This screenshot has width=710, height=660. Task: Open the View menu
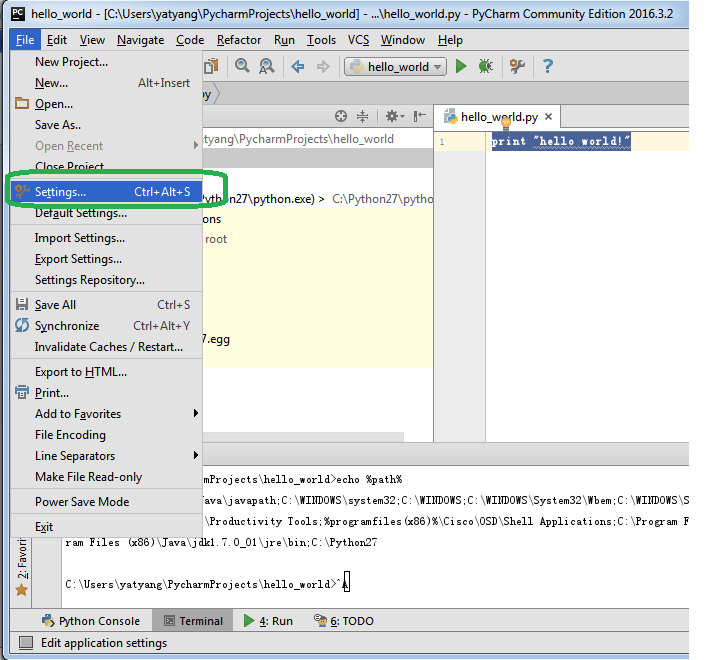pyautogui.click(x=92, y=40)
